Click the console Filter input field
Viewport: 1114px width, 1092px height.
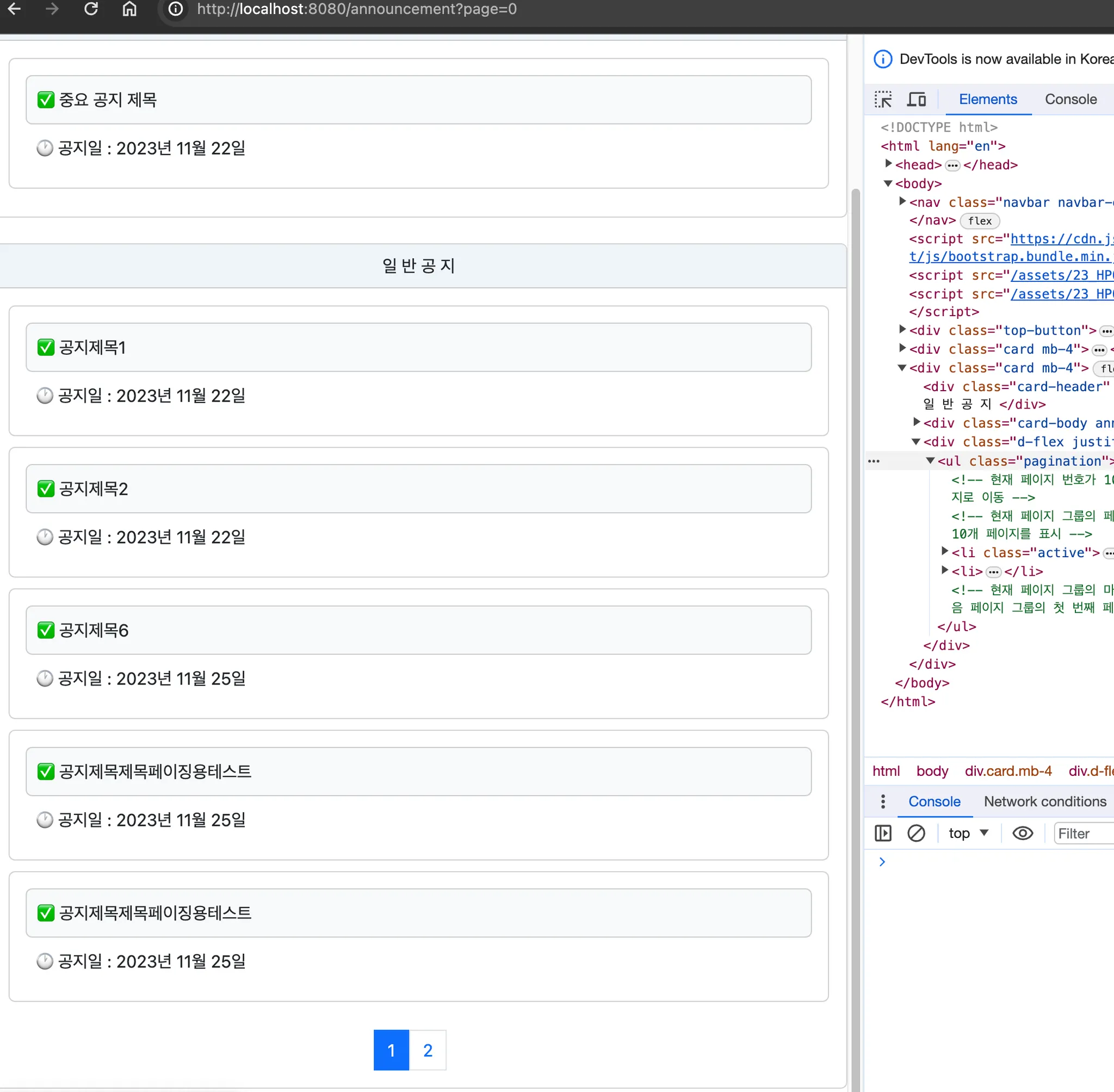point(1084,834)
